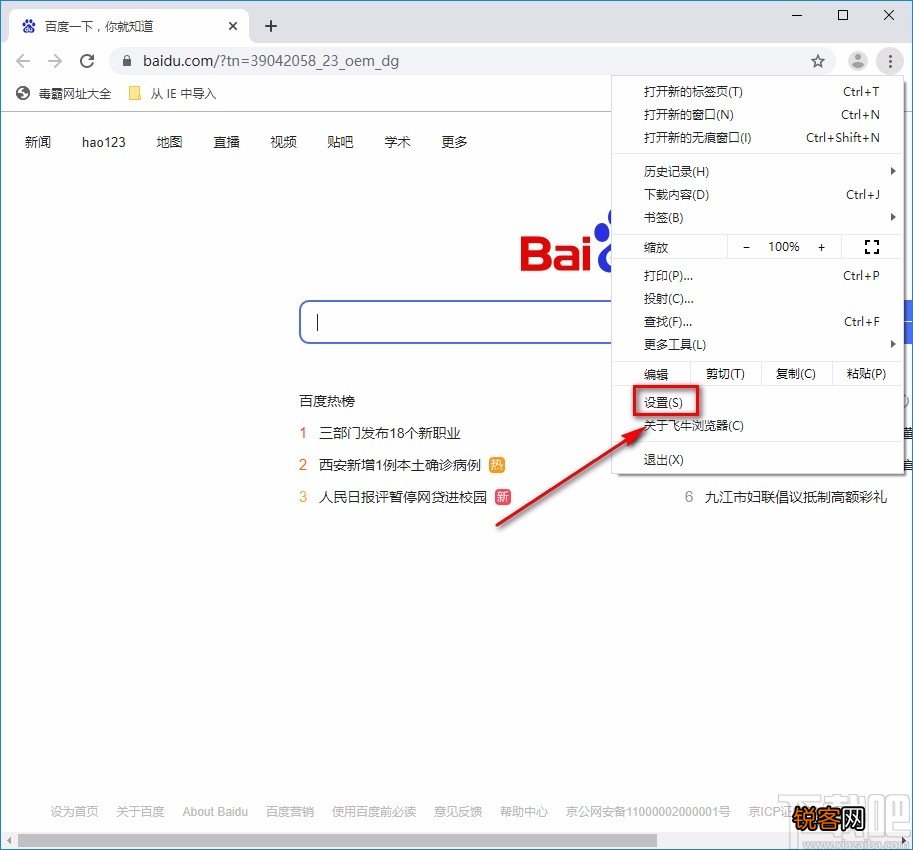Open hot item 三部门发布18个新职业
Screen dimensions: 913x850
[x=390, y=433]
